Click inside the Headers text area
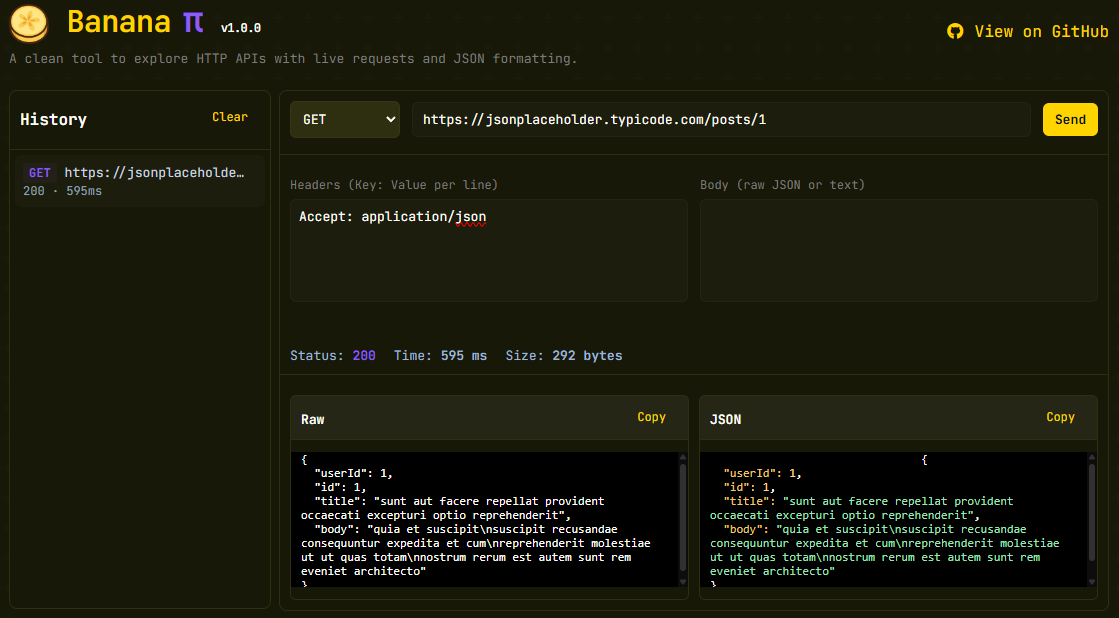This screenshot has width=1119, height=618. [x=489, y=250]
